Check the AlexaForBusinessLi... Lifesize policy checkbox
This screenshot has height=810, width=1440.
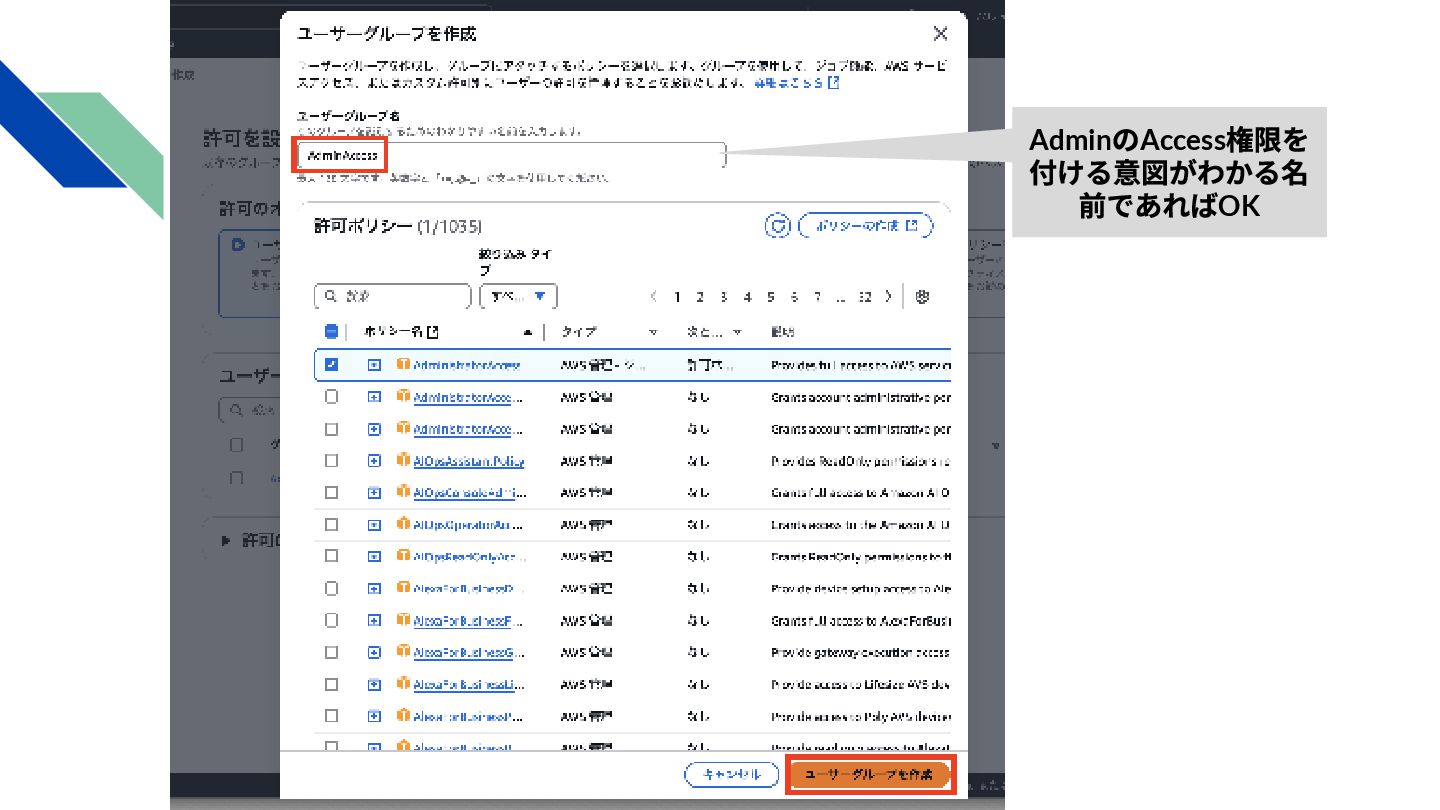tap(332, 684)
